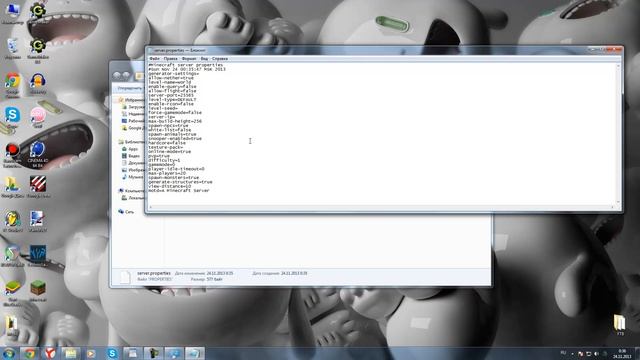Open the yellow shield desktop icon

point(13,221)
